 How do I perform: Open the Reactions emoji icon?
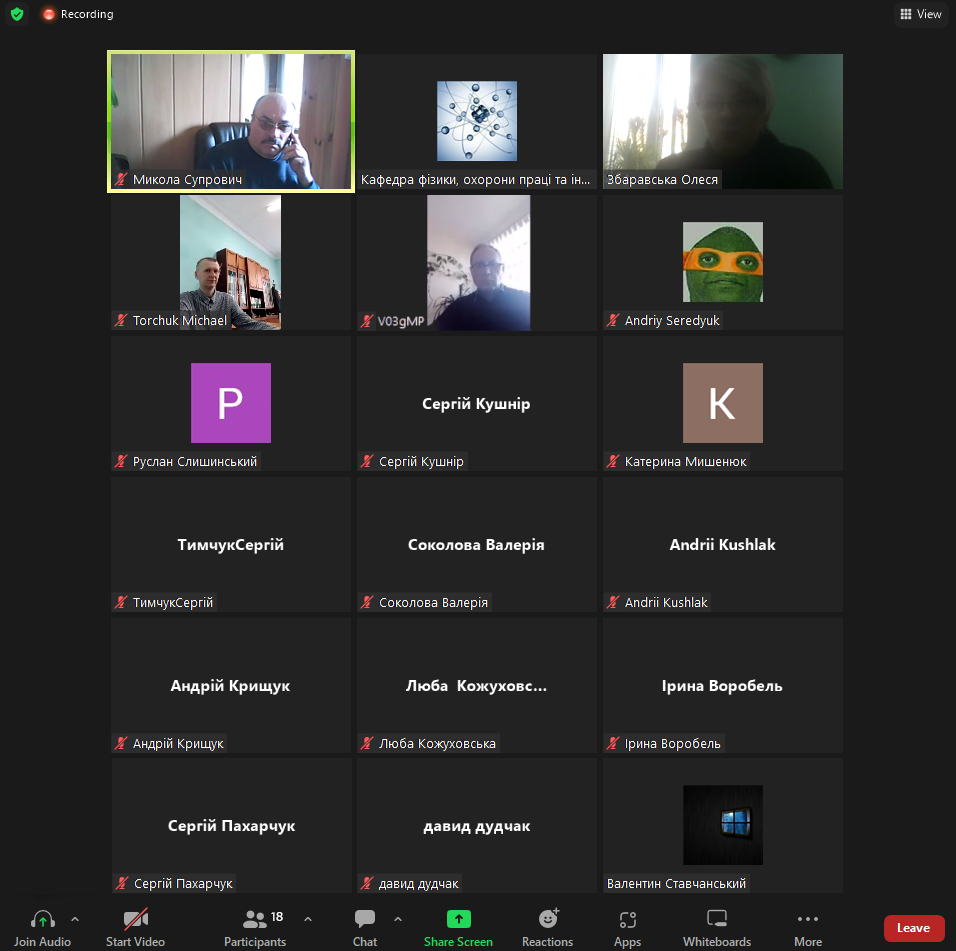pyautogui.click(x=548, y=919)
